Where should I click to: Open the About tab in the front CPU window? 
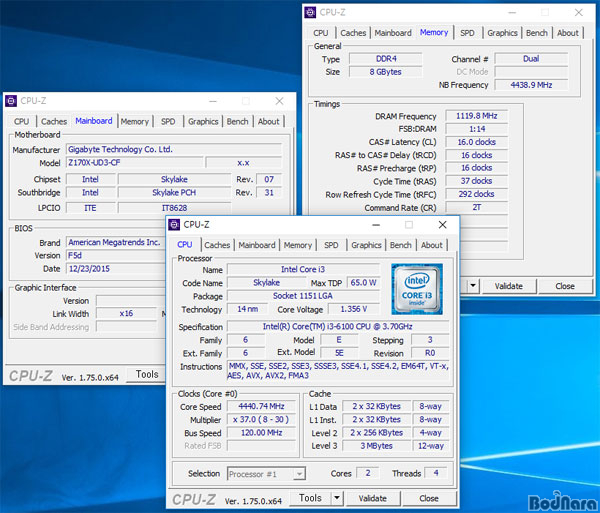pyautogui.click(x=432, y=245)
